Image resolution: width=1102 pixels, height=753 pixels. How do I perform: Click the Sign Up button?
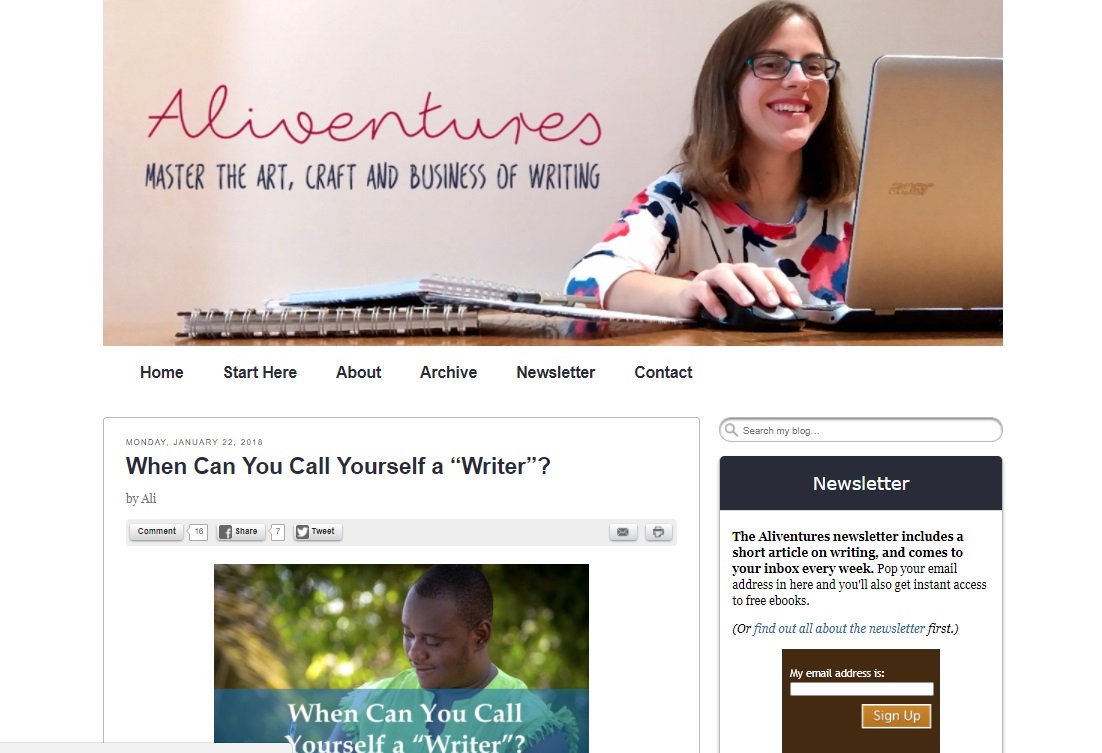[896, 716]
